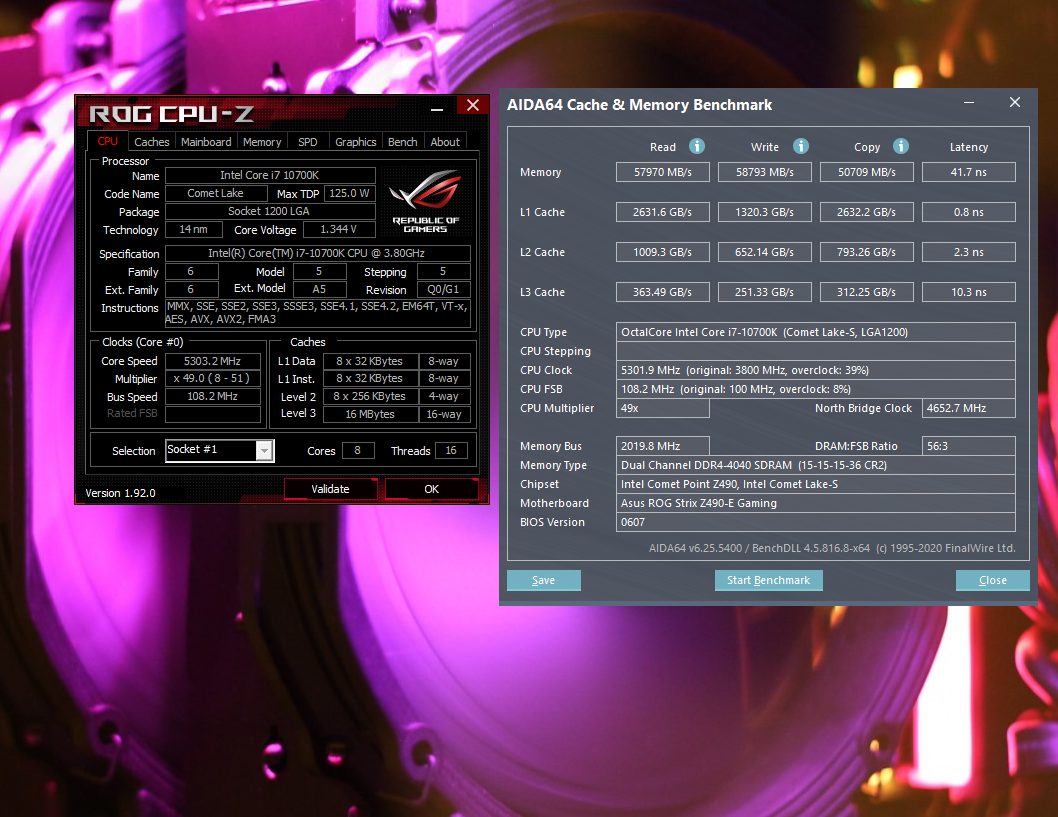Click the DRAM:FSB Ratio value 56:3
The width and height of the screenshot is (1058, 817).
[969, 446]
